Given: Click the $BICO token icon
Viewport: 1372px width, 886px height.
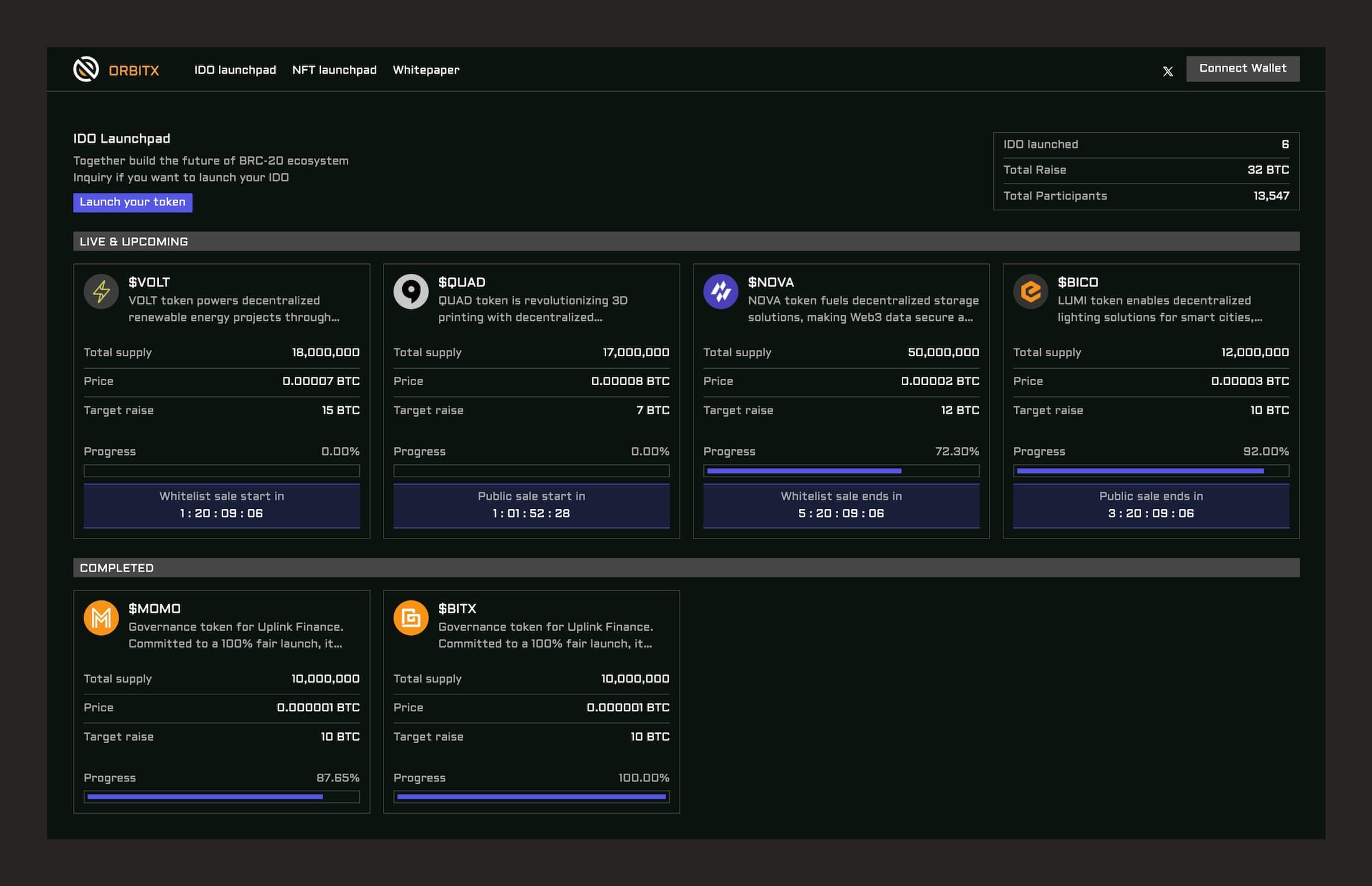Looking at the screenshot, I should (1030, 291).
